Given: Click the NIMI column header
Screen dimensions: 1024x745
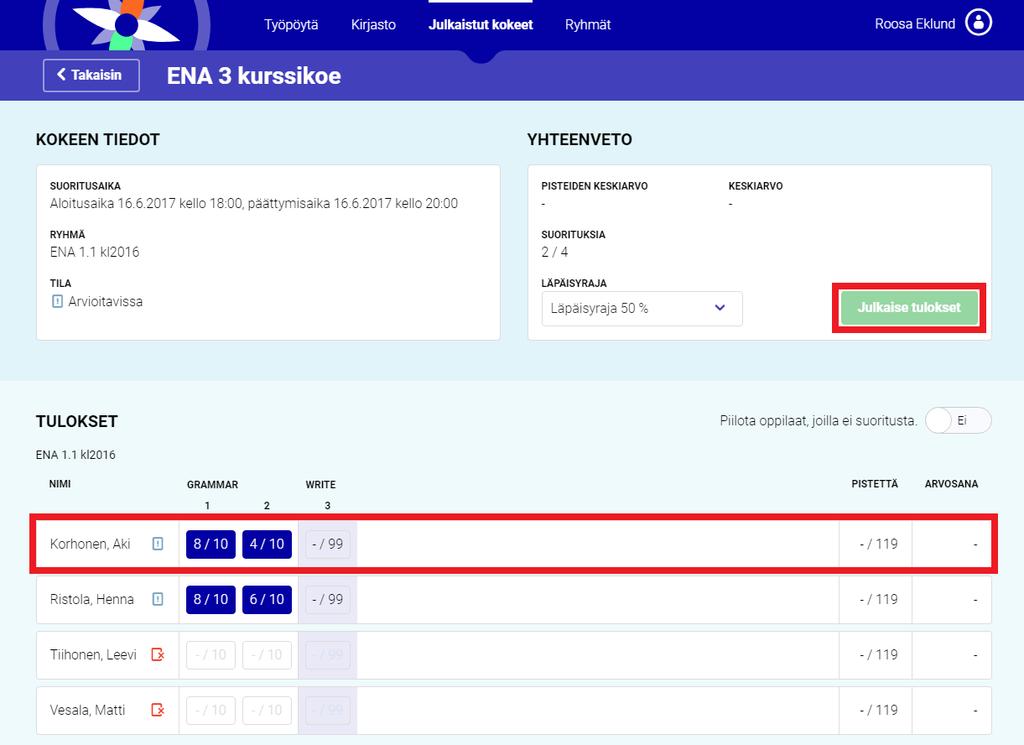Looking at the screenshot, I should tap(60, 484).
